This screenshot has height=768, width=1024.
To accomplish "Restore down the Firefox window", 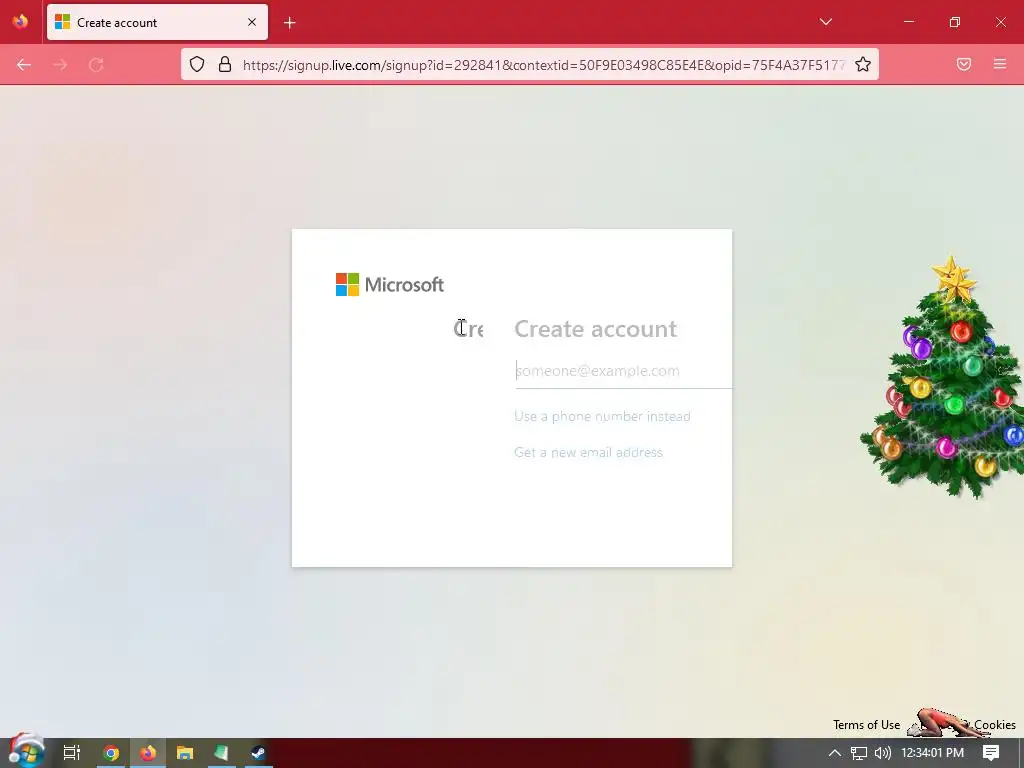I will pos(955,22).
